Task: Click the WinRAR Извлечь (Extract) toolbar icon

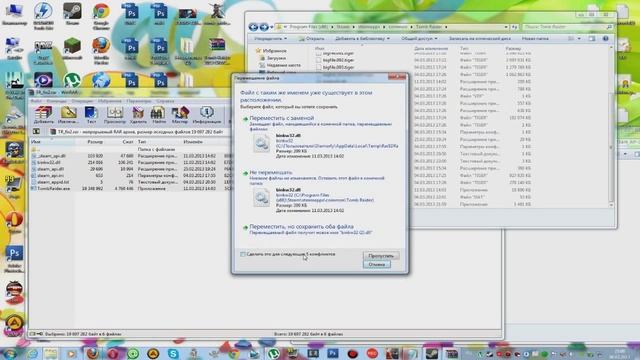Action: point(68,115)
